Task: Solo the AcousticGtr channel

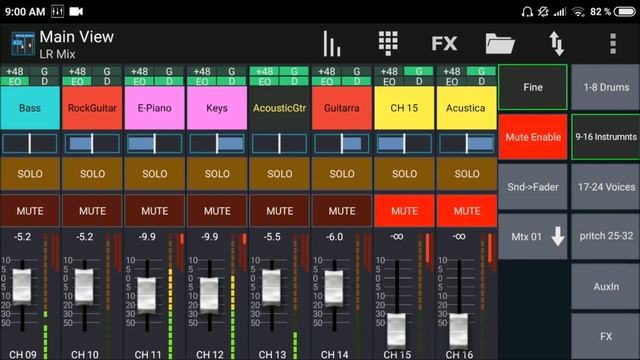Action: tap(280, 173)
